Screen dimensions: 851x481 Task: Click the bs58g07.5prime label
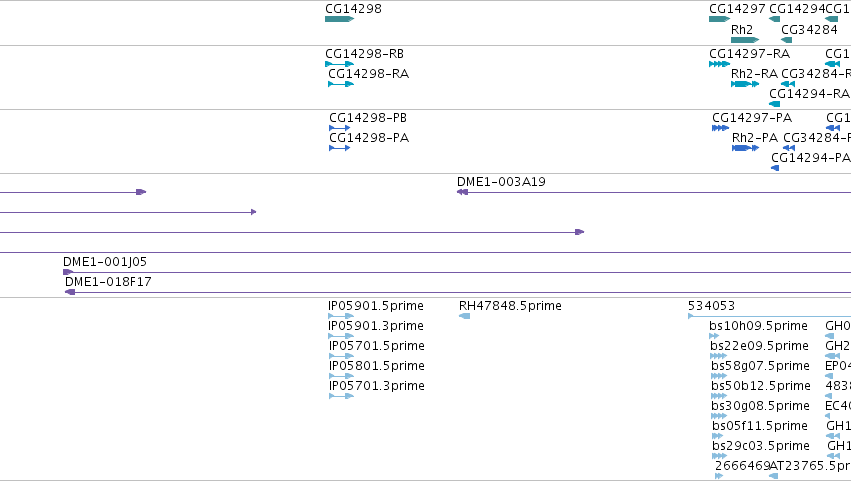760,366
